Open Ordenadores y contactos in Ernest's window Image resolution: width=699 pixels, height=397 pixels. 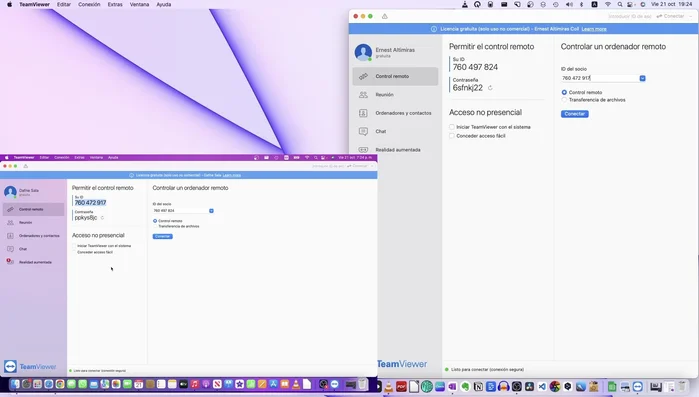(x=395, y=113)
